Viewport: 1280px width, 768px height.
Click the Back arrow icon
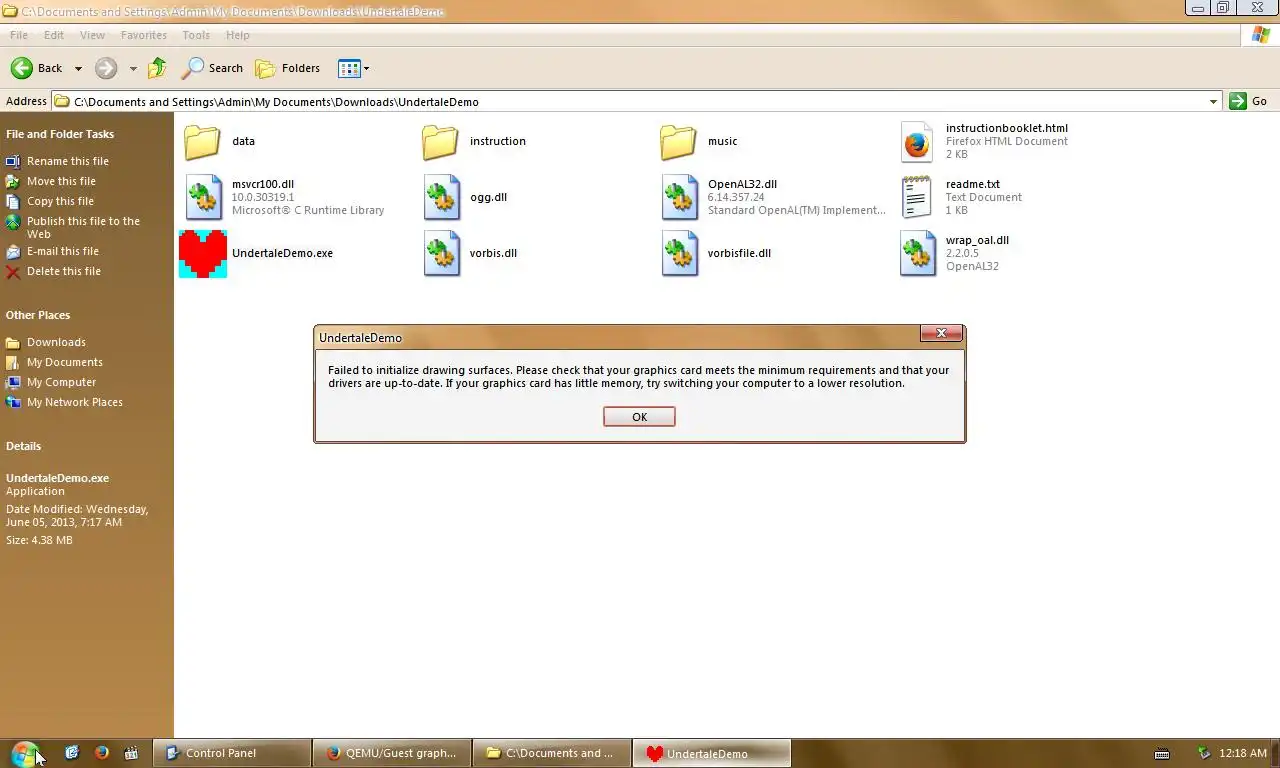22,68
